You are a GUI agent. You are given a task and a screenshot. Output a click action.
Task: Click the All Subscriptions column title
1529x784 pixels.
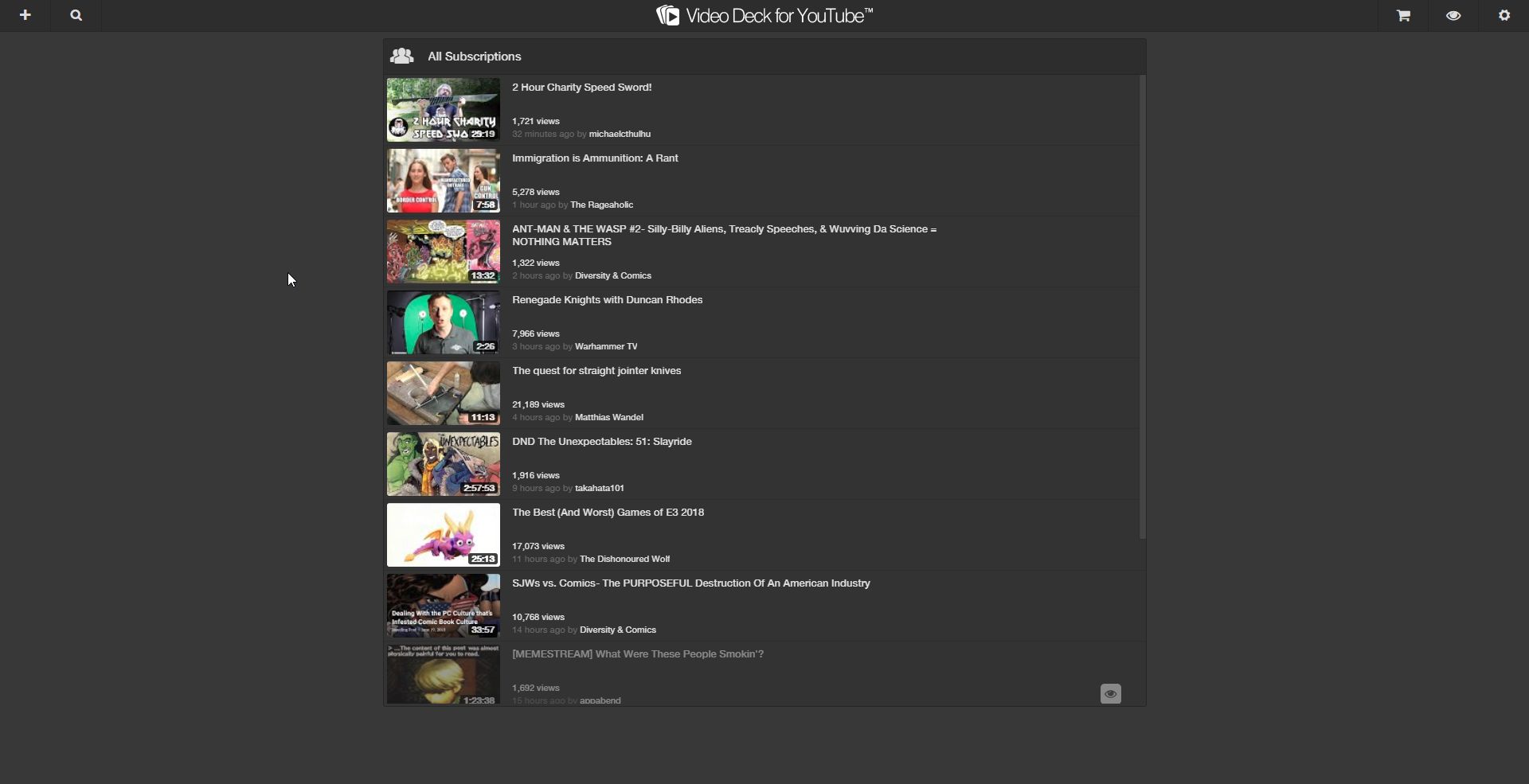pyautogui.click(x=475, y=57)
